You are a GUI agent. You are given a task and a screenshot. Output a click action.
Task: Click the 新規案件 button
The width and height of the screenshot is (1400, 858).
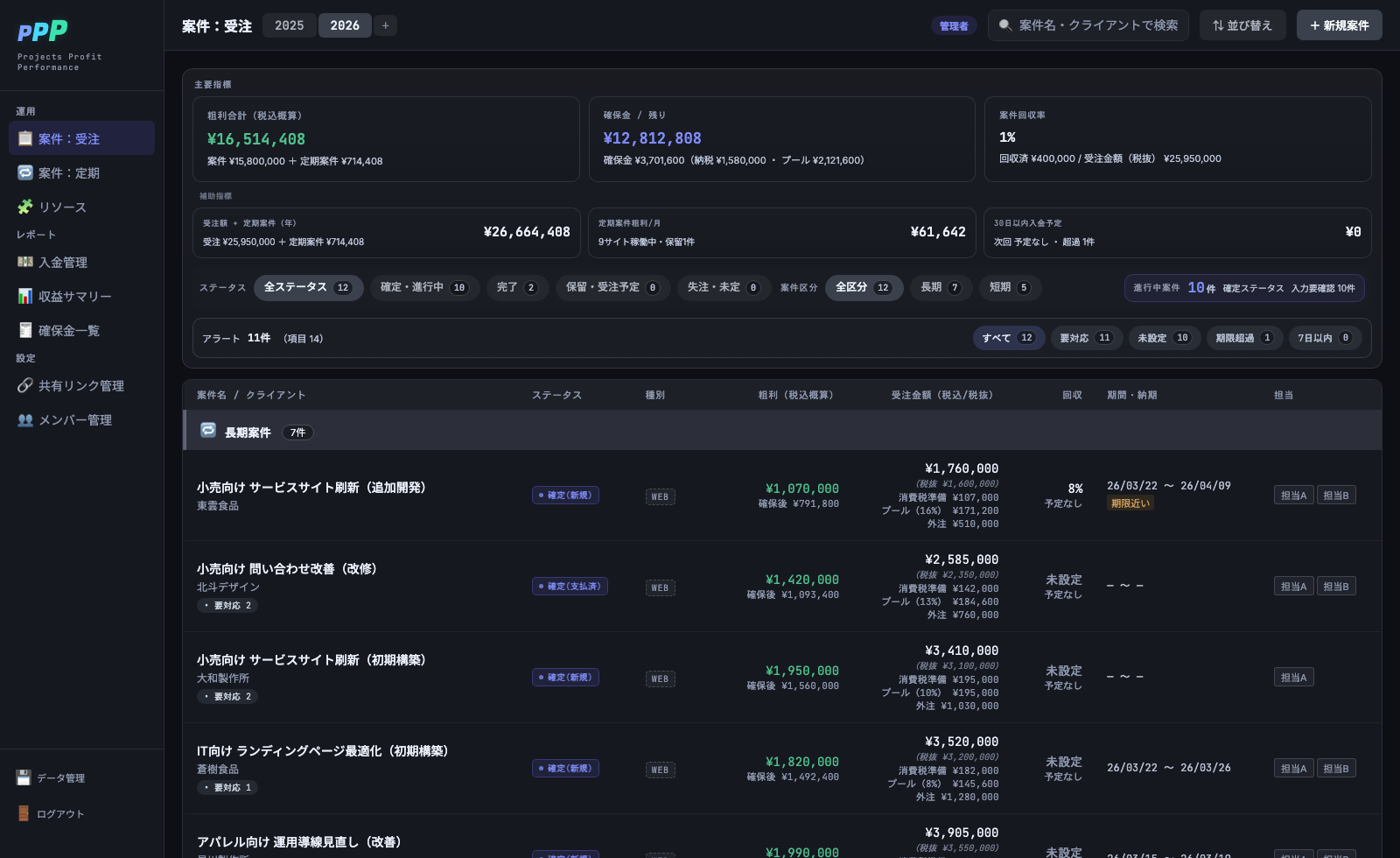click(1340, 25)
